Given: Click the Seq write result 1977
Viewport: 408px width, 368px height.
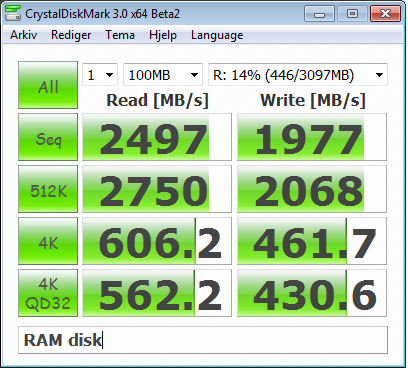Looking at the screenshot, I should point(312,137).
